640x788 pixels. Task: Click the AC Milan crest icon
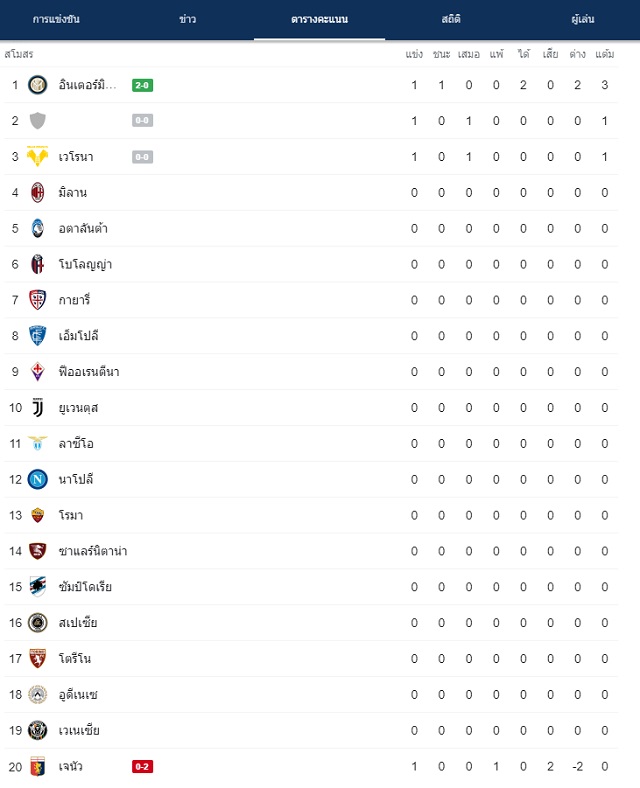[38, 192]
